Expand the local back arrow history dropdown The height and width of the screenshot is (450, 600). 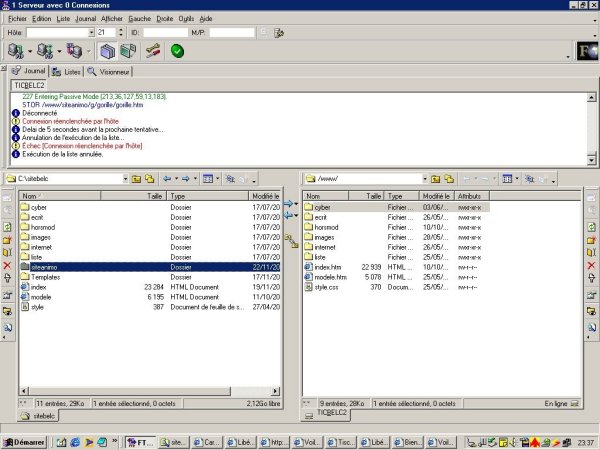click(x=176, y=179)
